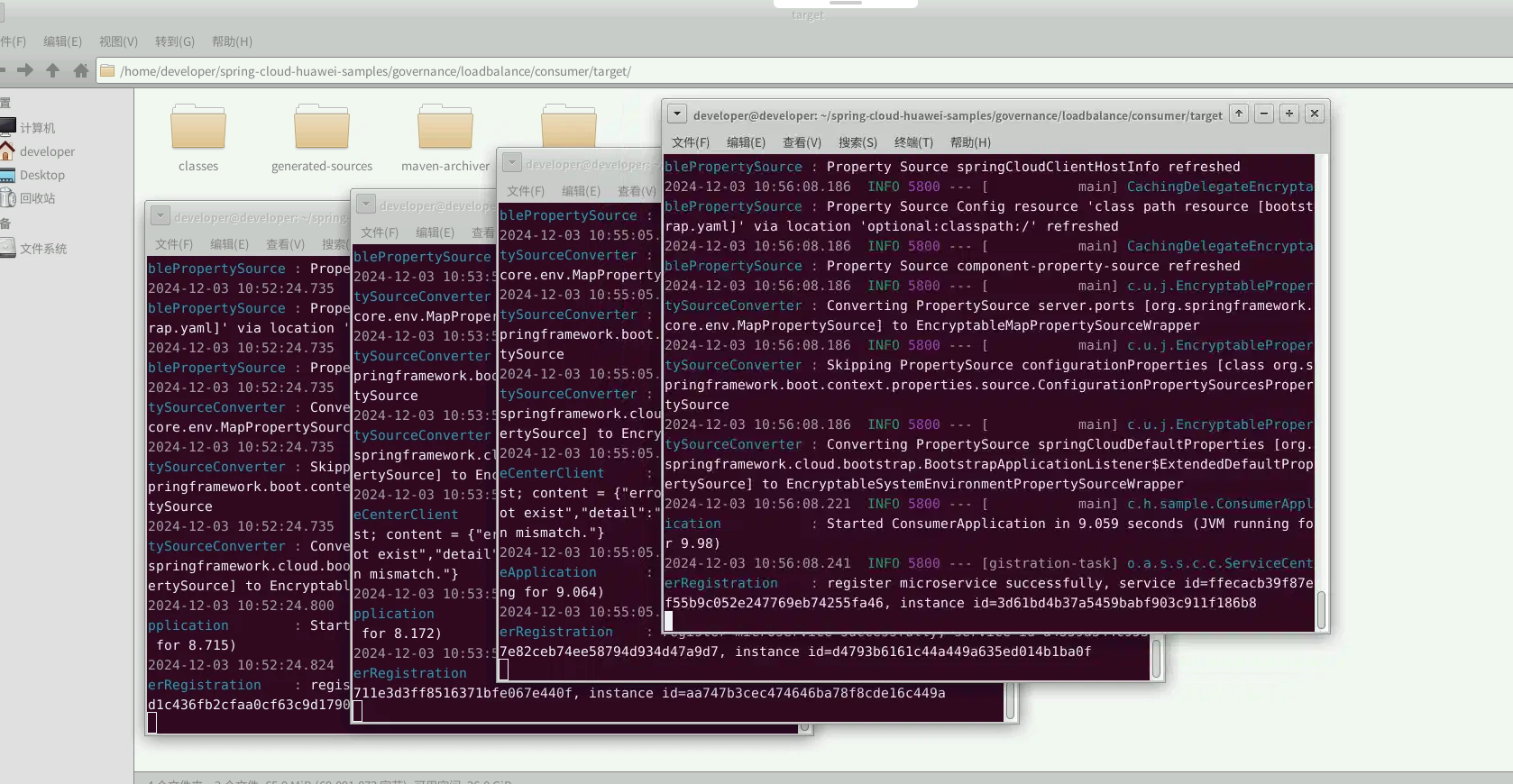This screenshot has width=1513, height=784.
Task: Open 编辑(E) menu in the file manager
Action: pos(62,41)
